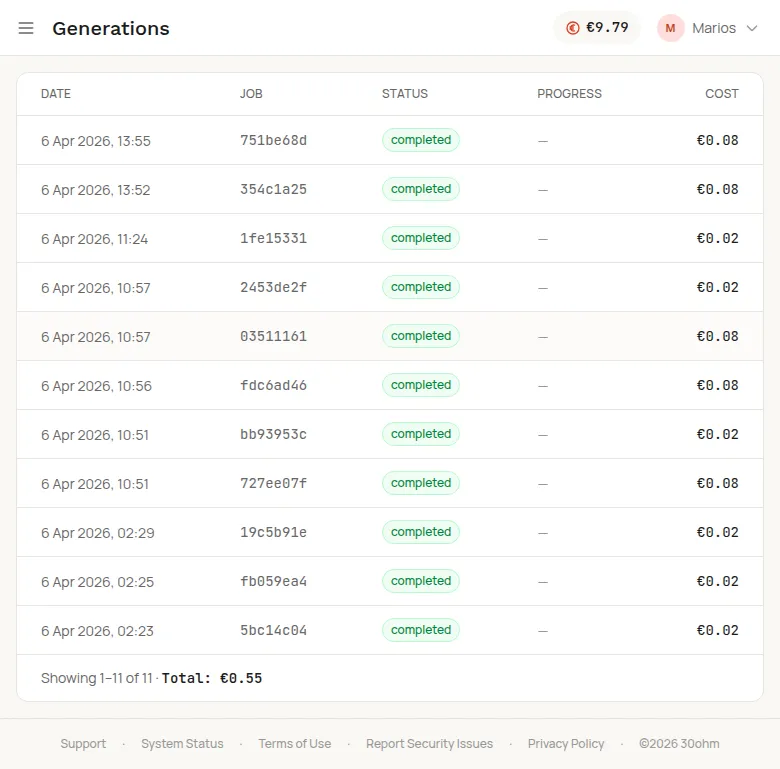The width and height of the screenshot is (780, 769).
Task: Open the System Status footer link
Action: pos(182,744)
